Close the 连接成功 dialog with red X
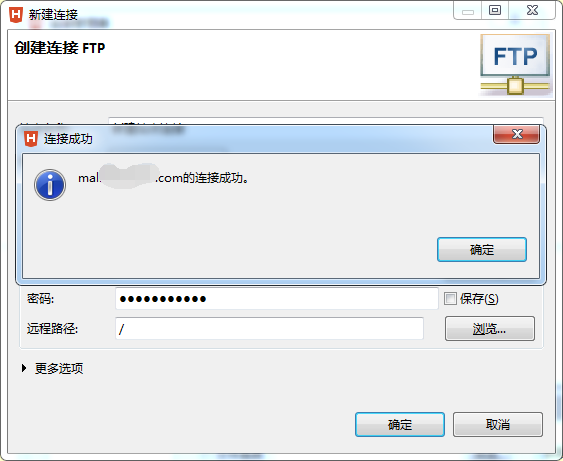Image resolution: width=563 pixels, height=461 pixels. (x=517, y=134)
